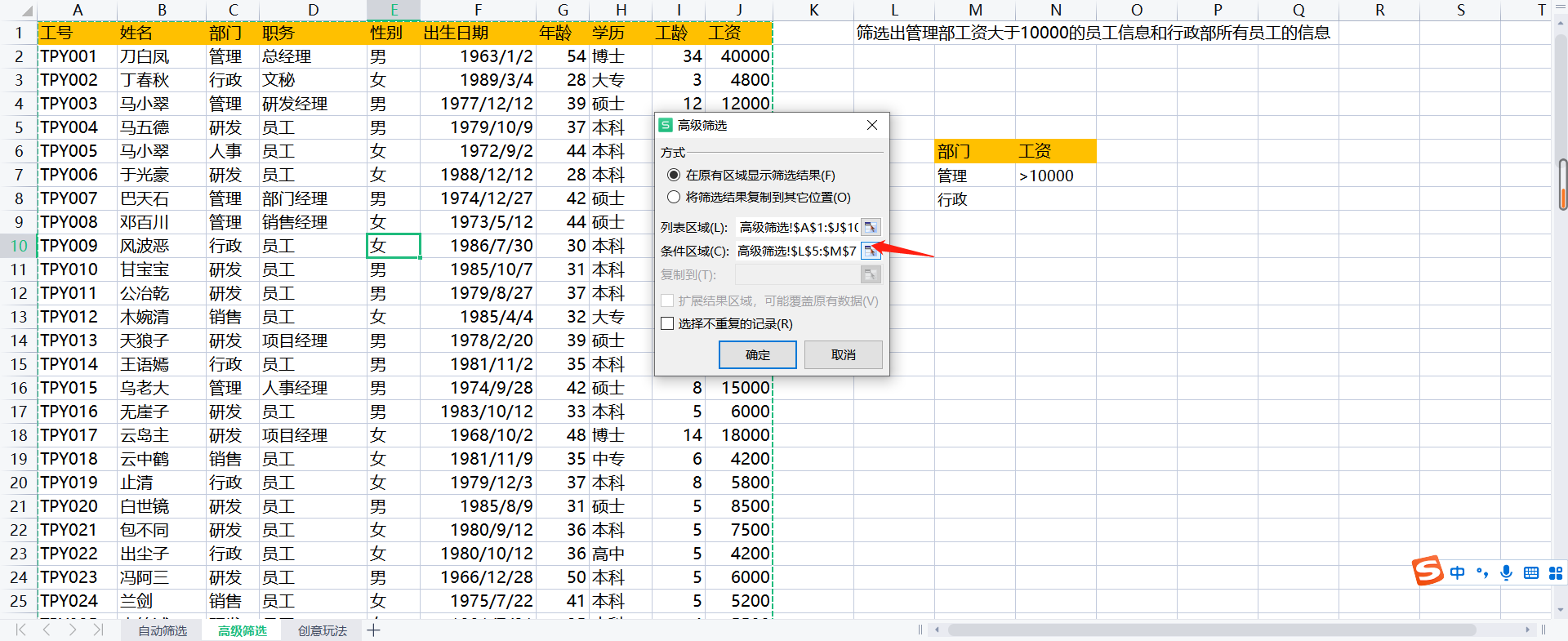
Task: Click header cell 出生日期
Action: (478, 33)
